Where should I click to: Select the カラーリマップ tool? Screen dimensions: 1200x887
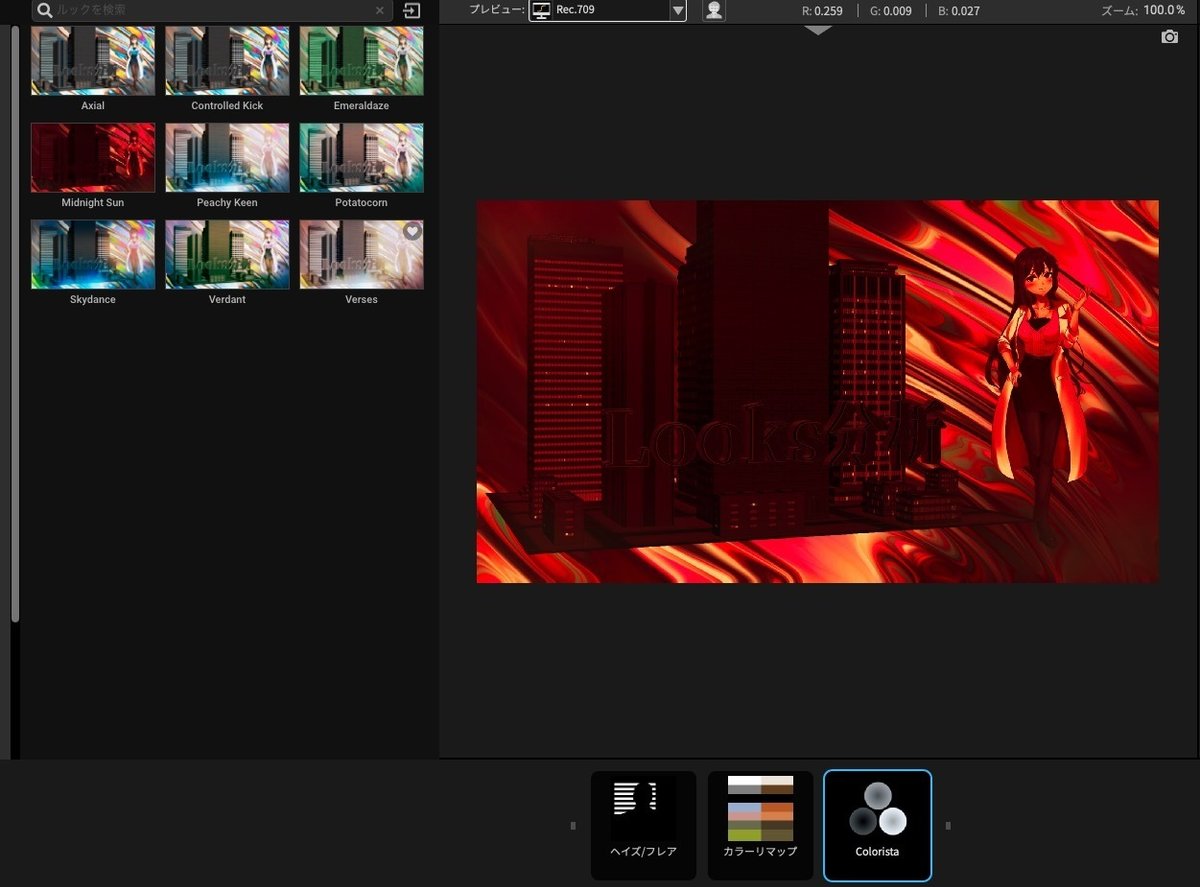(x=761, y=826)
